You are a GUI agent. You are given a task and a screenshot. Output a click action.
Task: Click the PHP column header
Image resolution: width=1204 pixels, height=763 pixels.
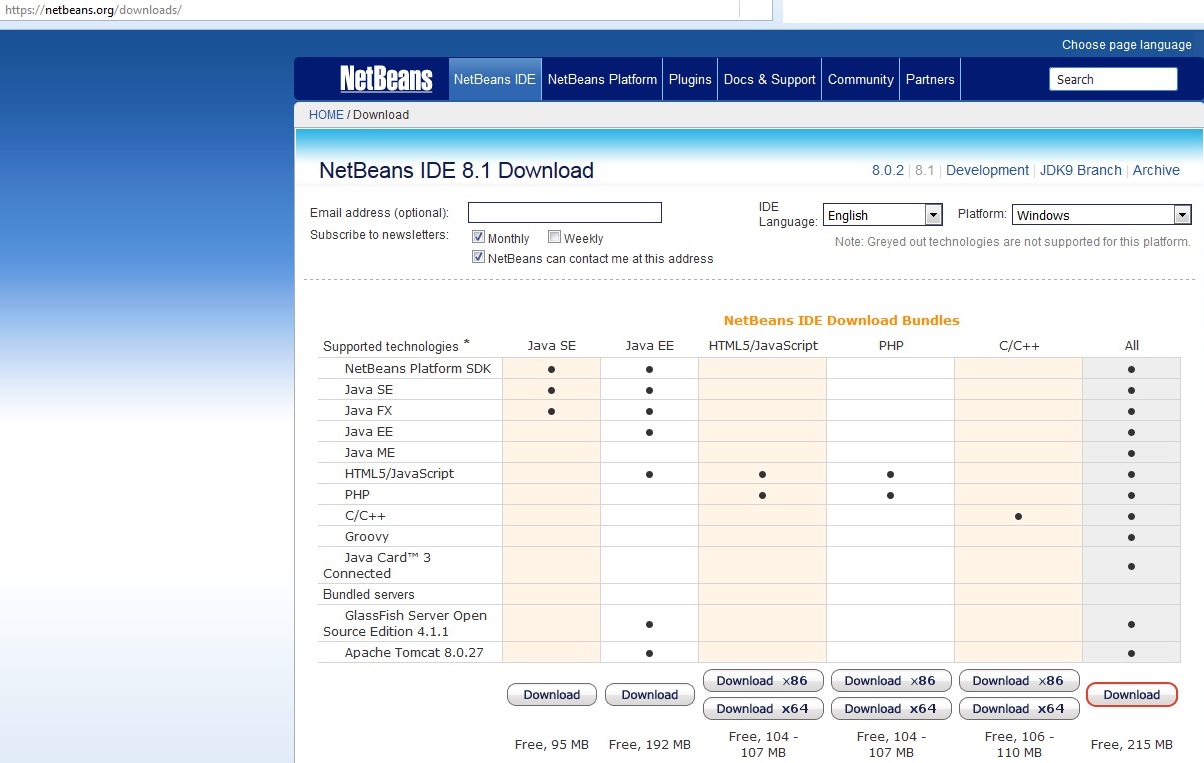tap(891, 346)
